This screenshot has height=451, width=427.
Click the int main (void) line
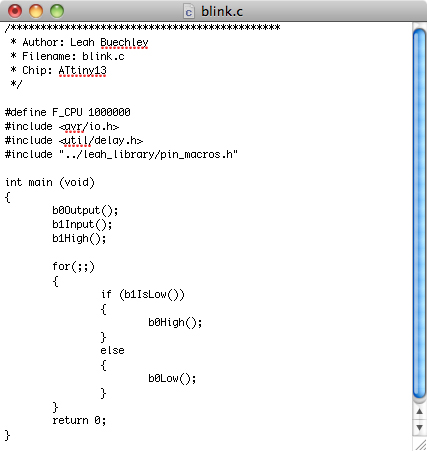pos(50,183)
